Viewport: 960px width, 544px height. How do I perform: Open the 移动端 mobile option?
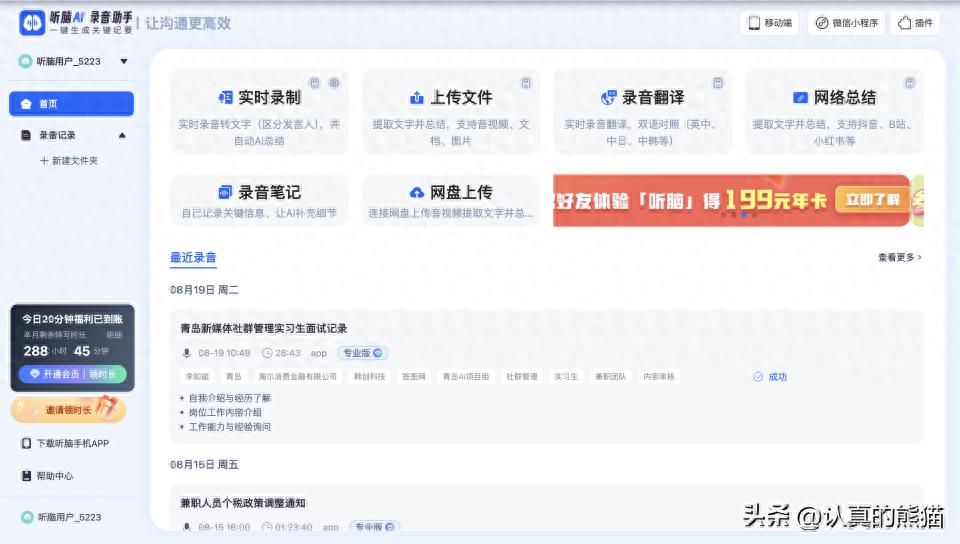770,23
